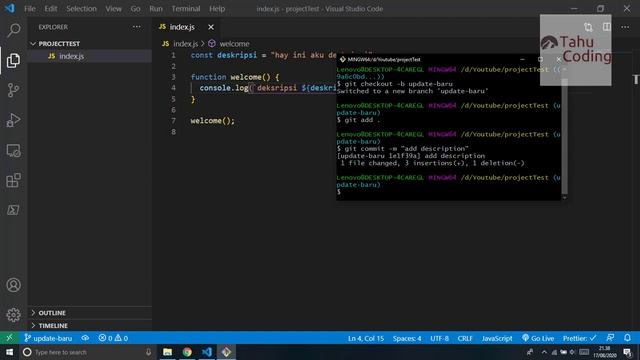Start Go Live server
Image resolution: width=640 pixels, height=360 pixels.
click(538, 338)
